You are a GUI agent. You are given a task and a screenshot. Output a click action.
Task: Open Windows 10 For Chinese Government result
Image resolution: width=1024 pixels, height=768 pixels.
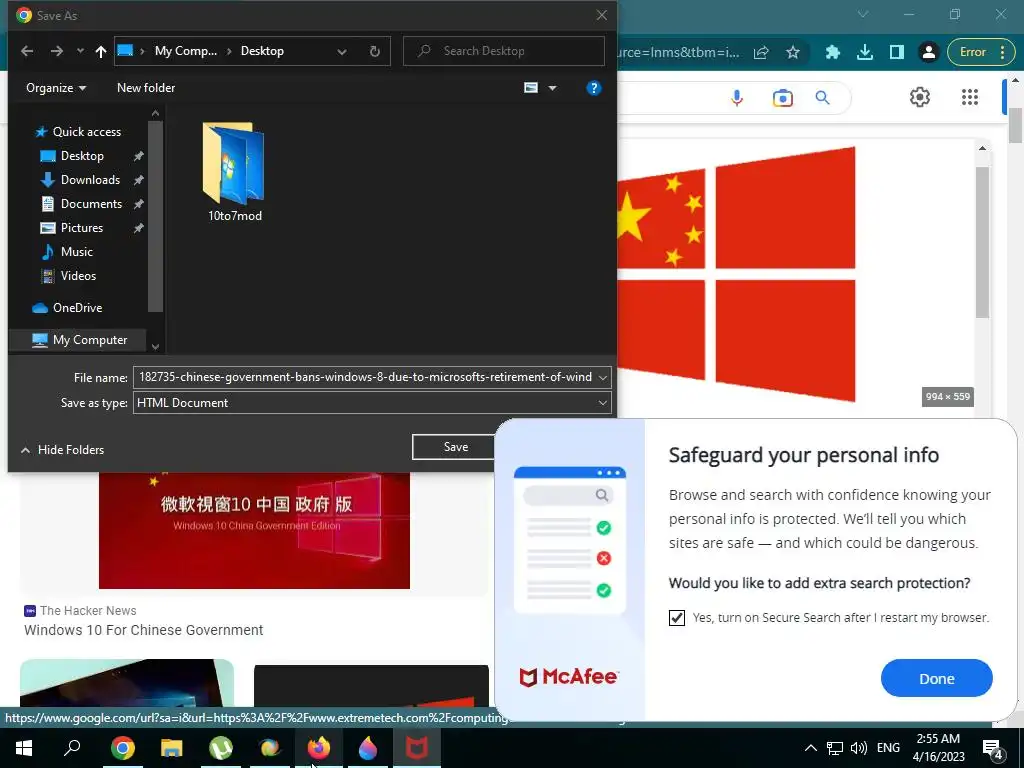tap(144, 630)
